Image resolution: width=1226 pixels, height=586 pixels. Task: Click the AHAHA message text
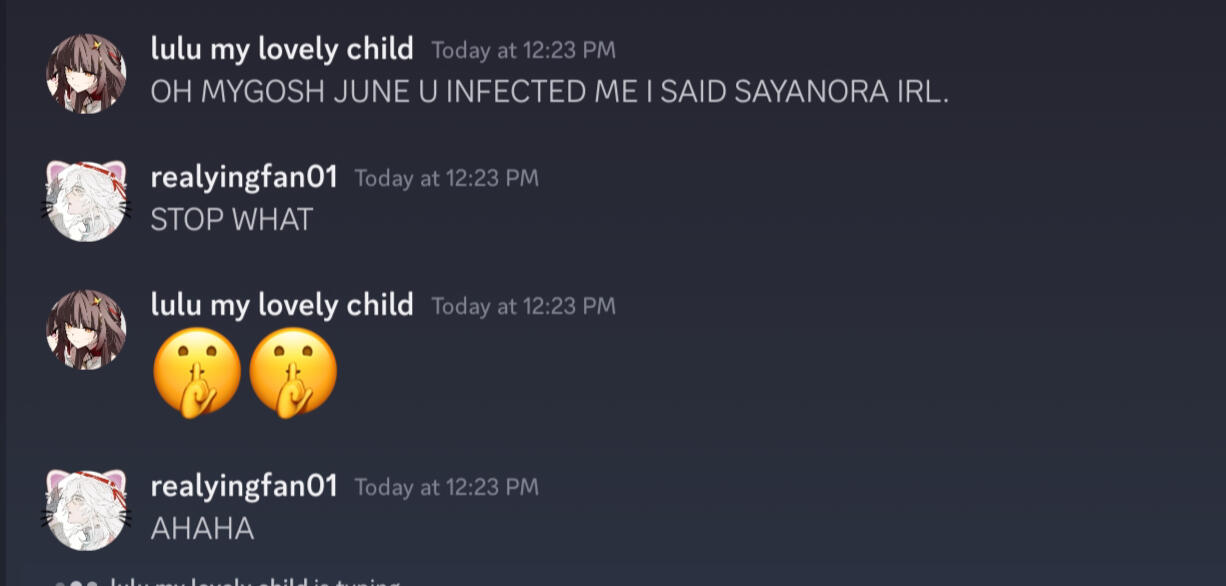click(202, 529)
